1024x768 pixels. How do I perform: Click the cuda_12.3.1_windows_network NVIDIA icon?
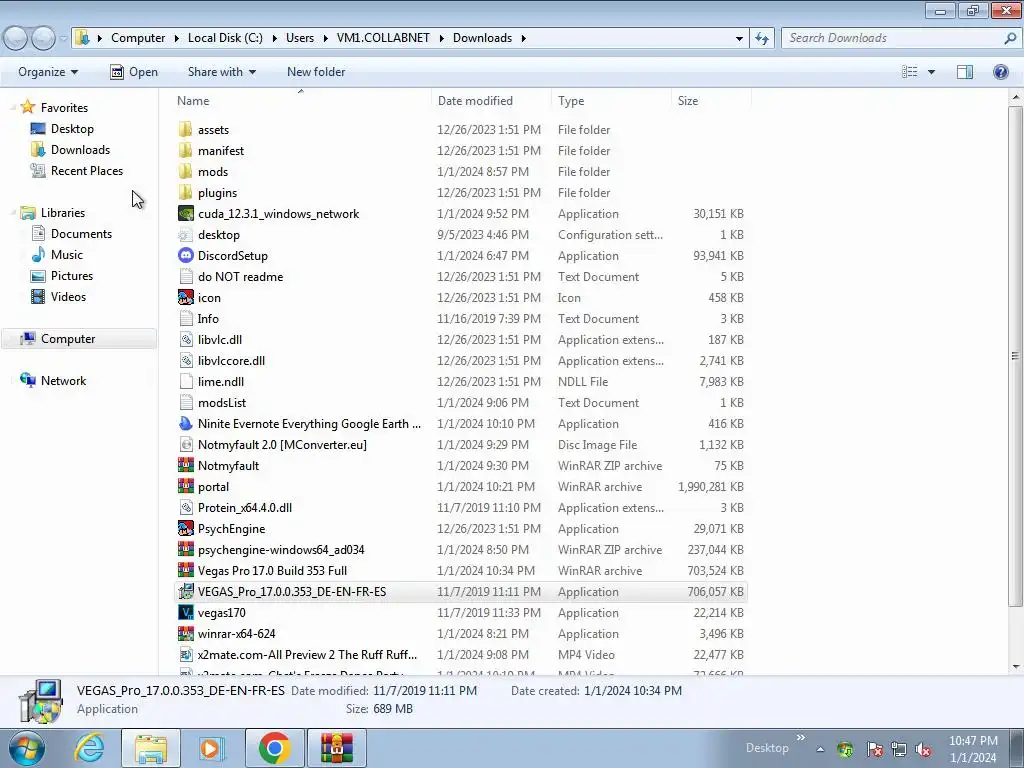185,214
